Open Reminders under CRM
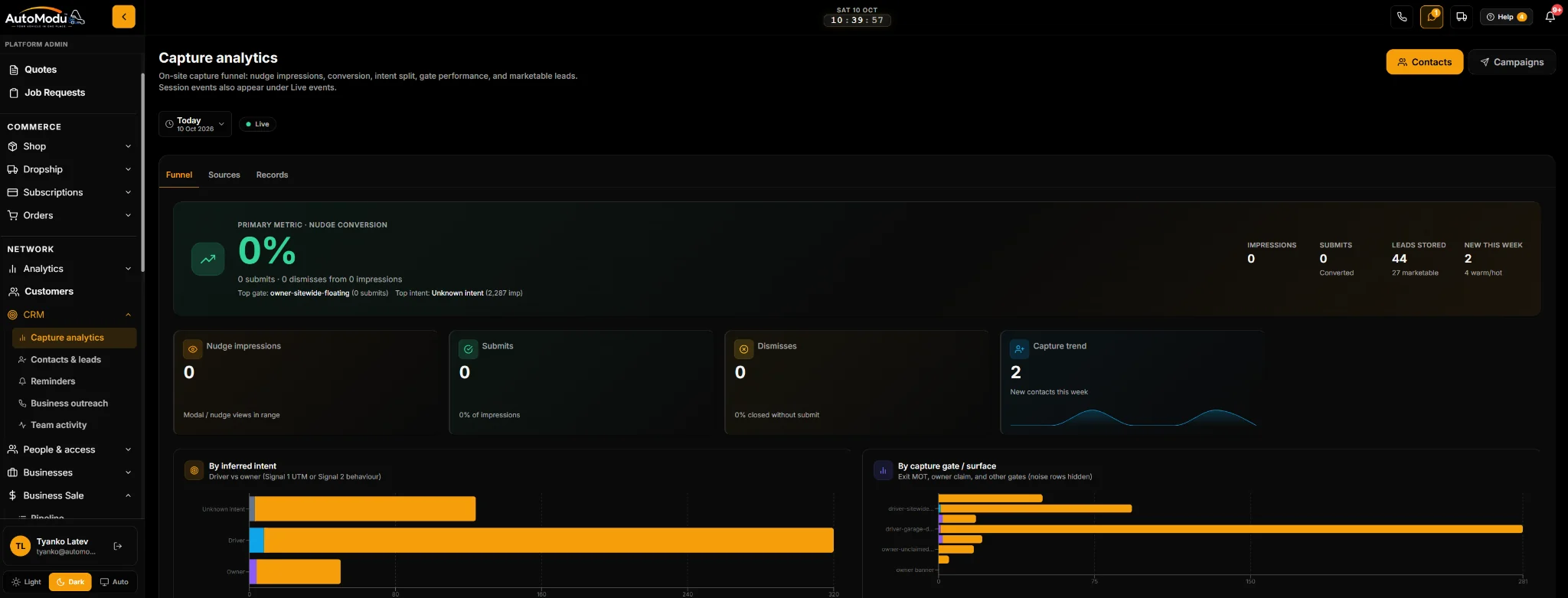The image size is (1568, 598). [75, 381]
